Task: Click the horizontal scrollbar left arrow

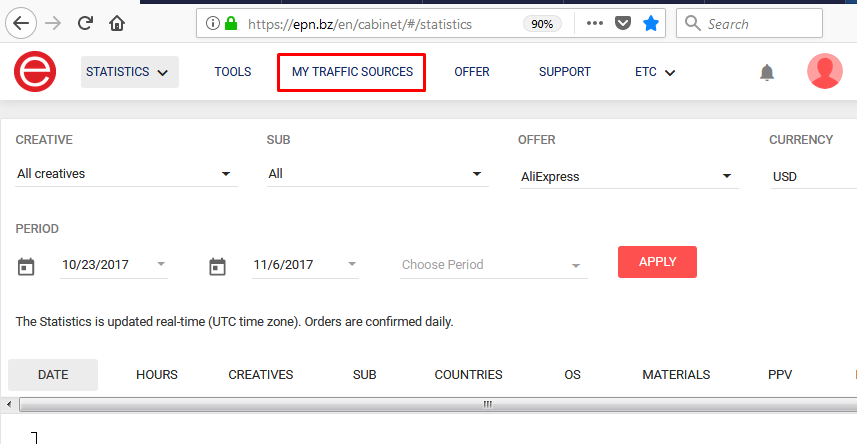Action: pos(9,405)
